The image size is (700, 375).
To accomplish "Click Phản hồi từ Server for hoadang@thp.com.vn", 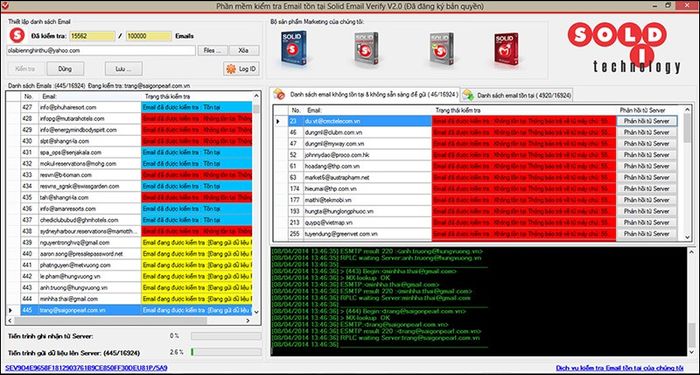I will pyautogui.click(x=646, y=166).
